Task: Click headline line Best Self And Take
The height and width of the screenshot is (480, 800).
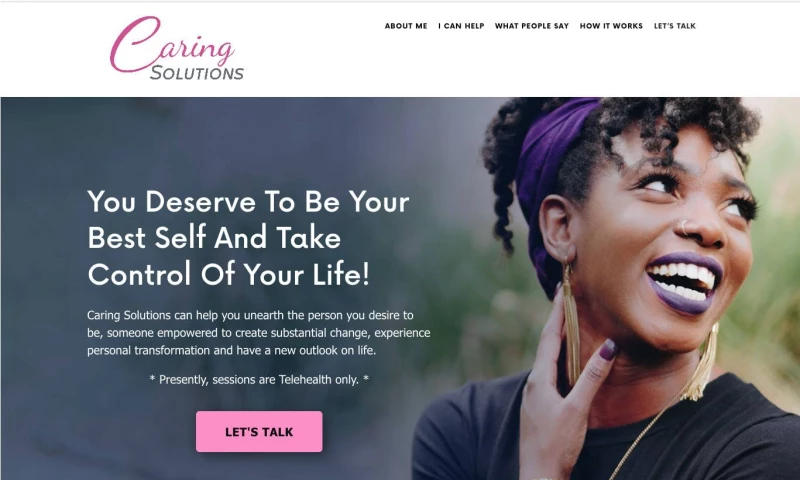Action: pos(214,237)
